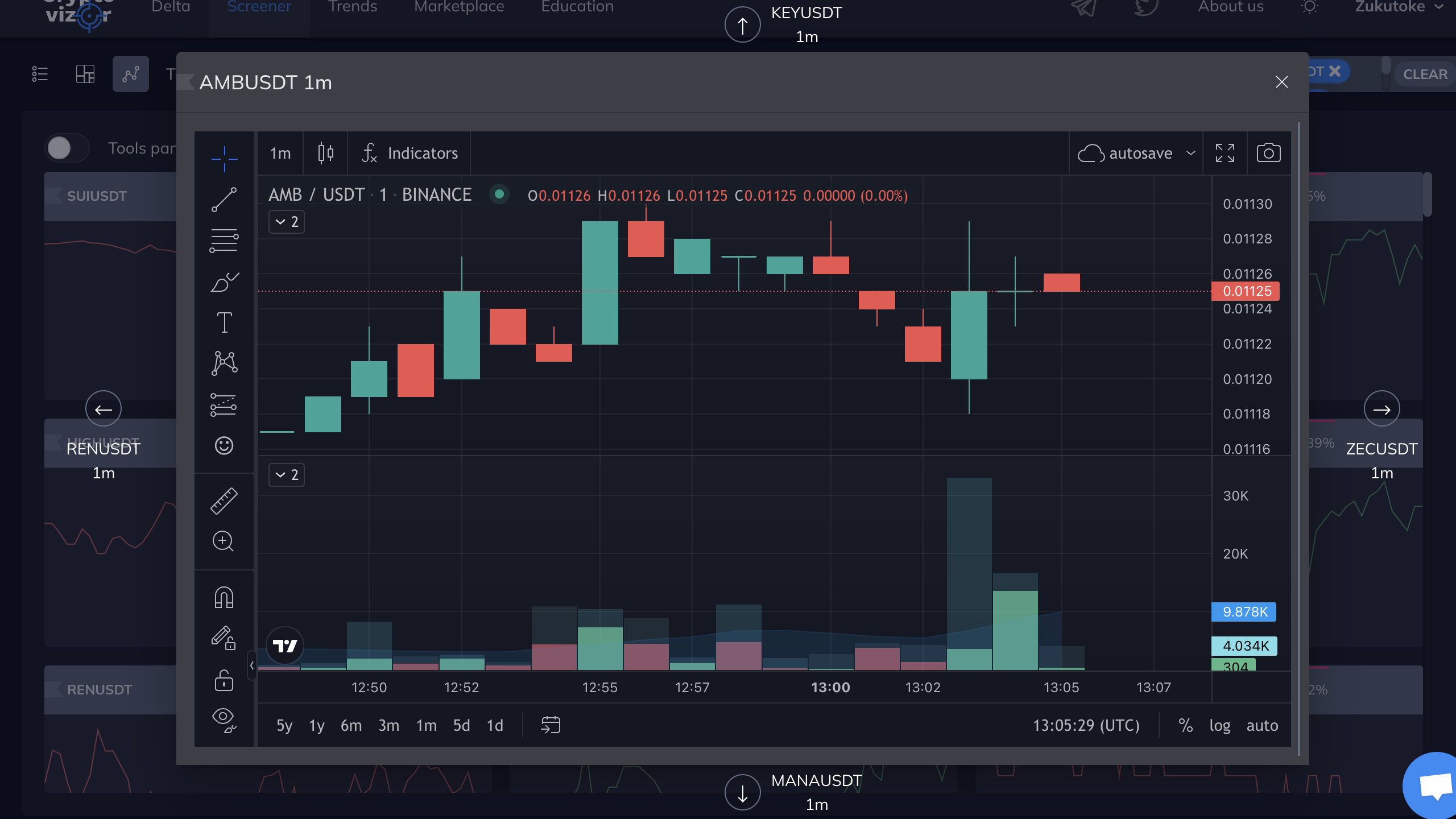The width and height of the screenshot is (1456, 819).
Task: Toggle the Tools panel switch
Action: point(67,148)
